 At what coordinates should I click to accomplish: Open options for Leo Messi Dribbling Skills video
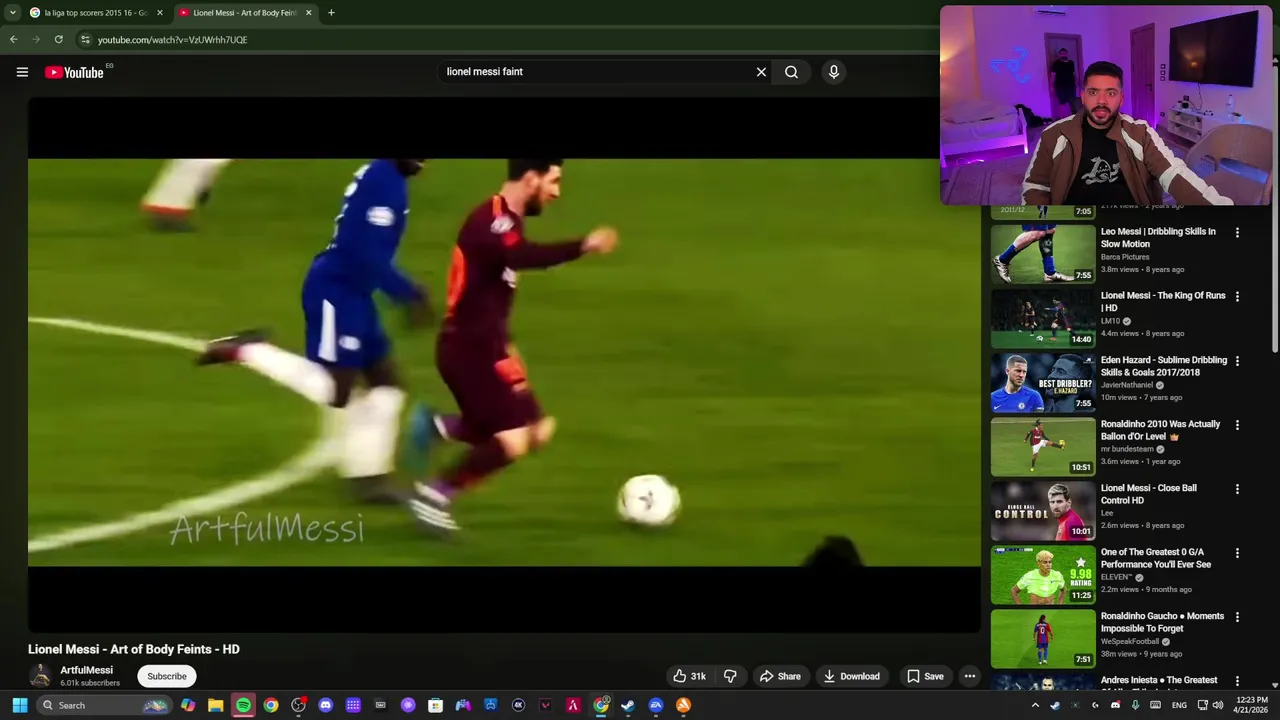coord(1237,232)
